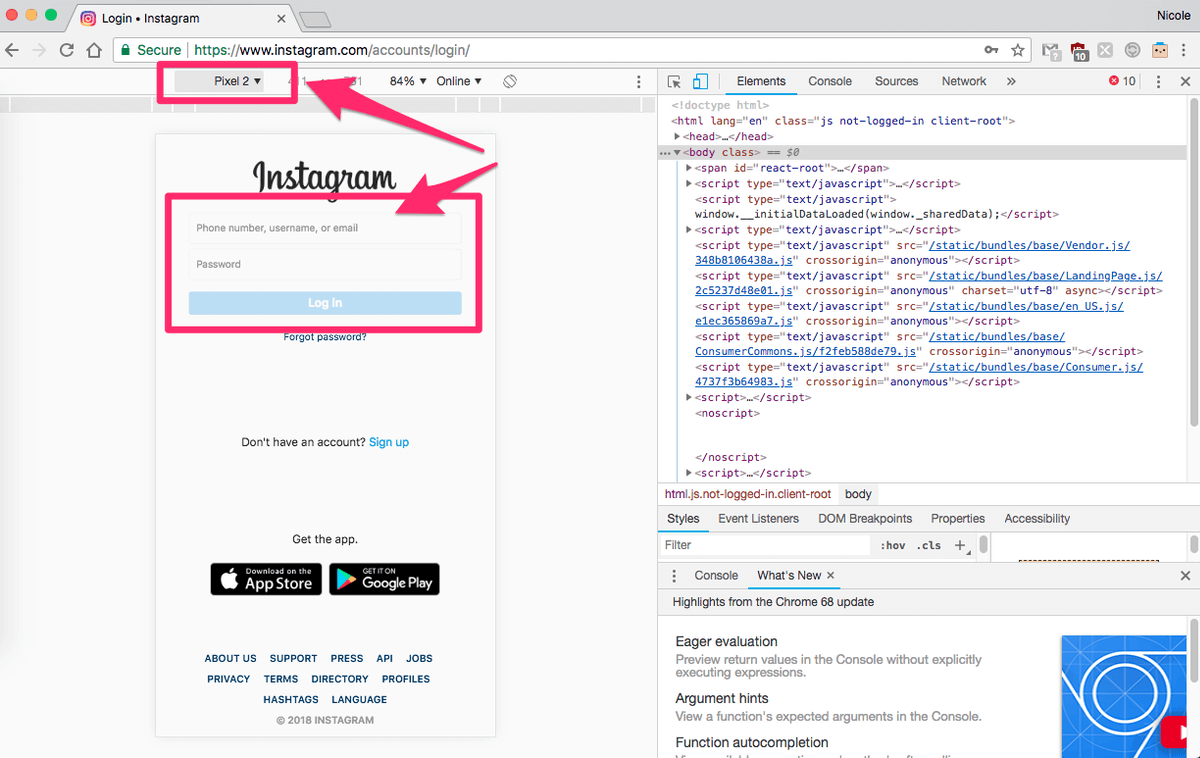Open the Event Listeners tab

pyautogui.click(x=758, y=519)
